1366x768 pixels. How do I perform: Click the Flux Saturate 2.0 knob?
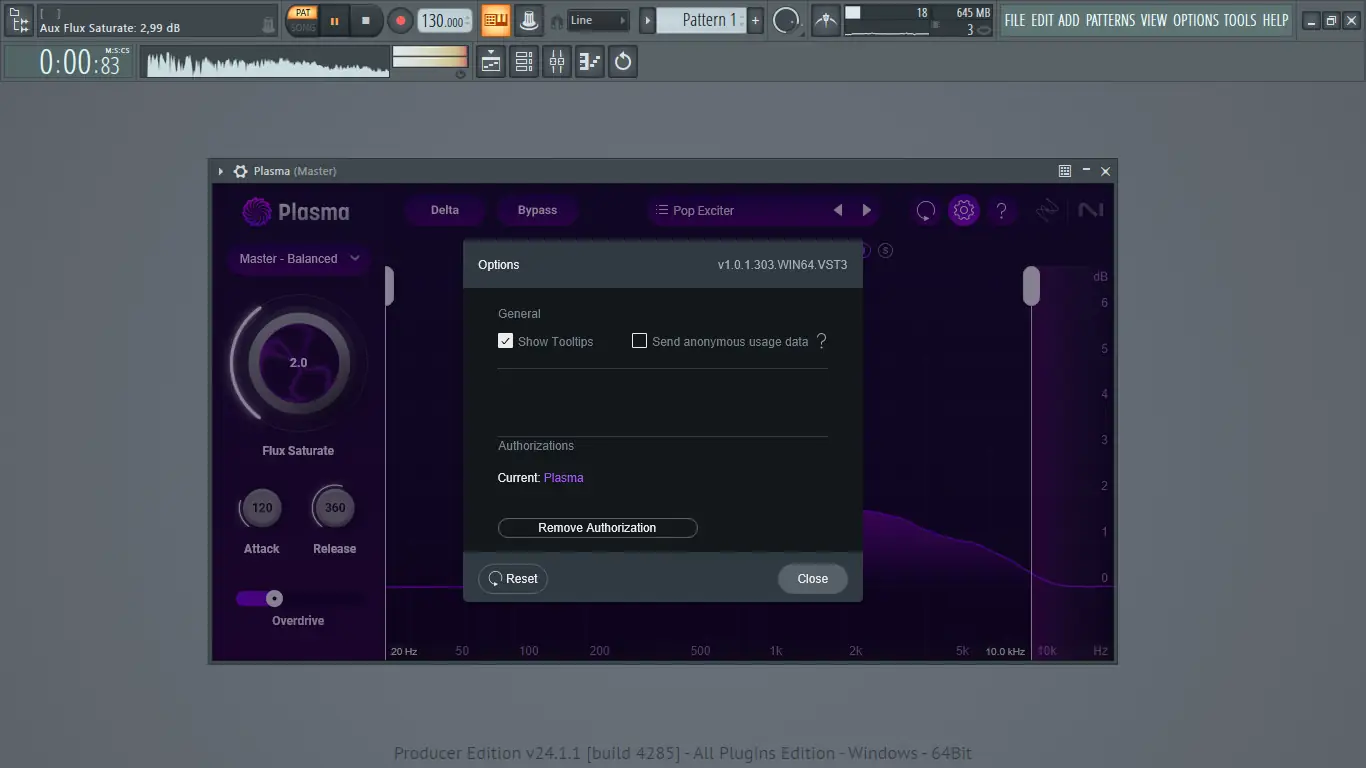[298, 362]
